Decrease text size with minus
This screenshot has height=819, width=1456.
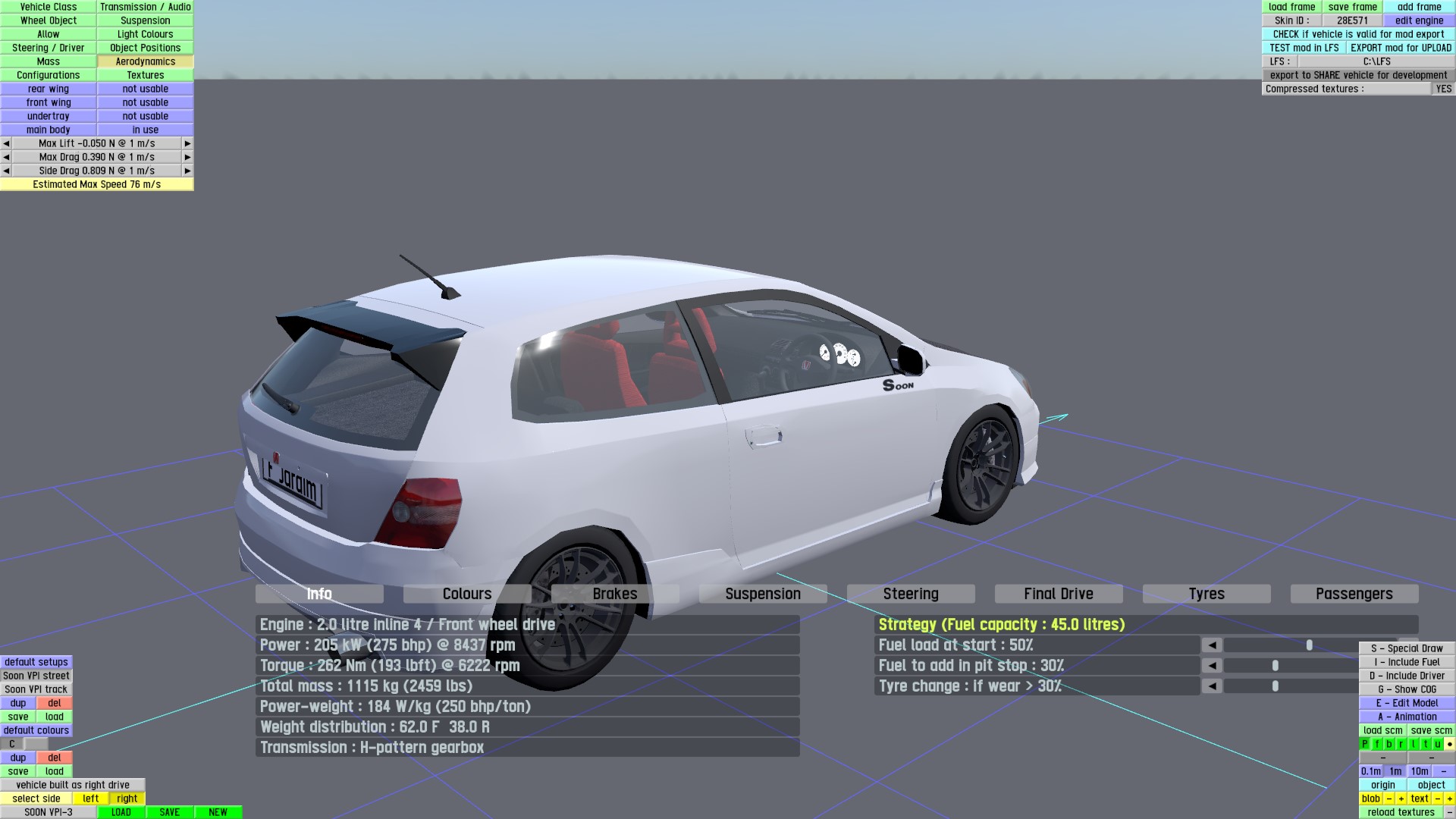1437,799
